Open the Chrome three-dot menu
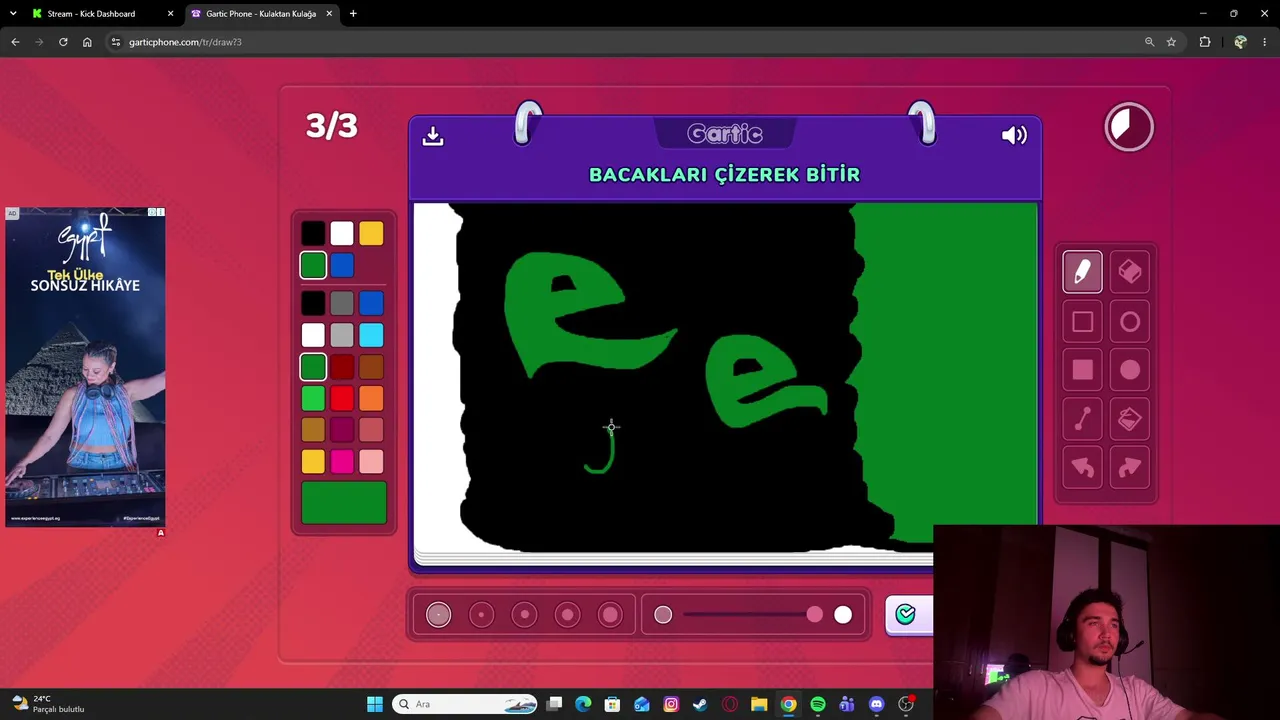The image size is (1280, 720). tap(1265, 42)
